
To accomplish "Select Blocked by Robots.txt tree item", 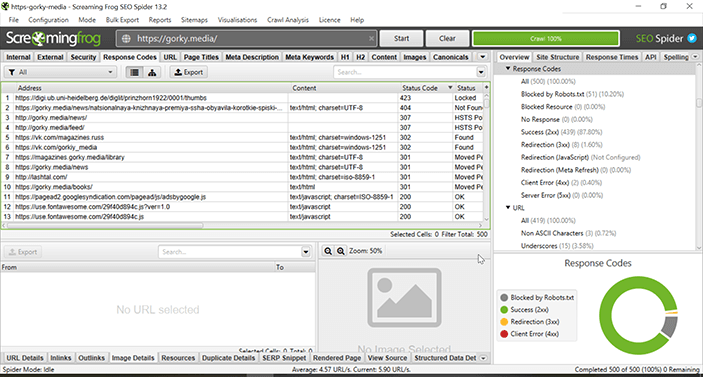I will [x=573, y=94].
